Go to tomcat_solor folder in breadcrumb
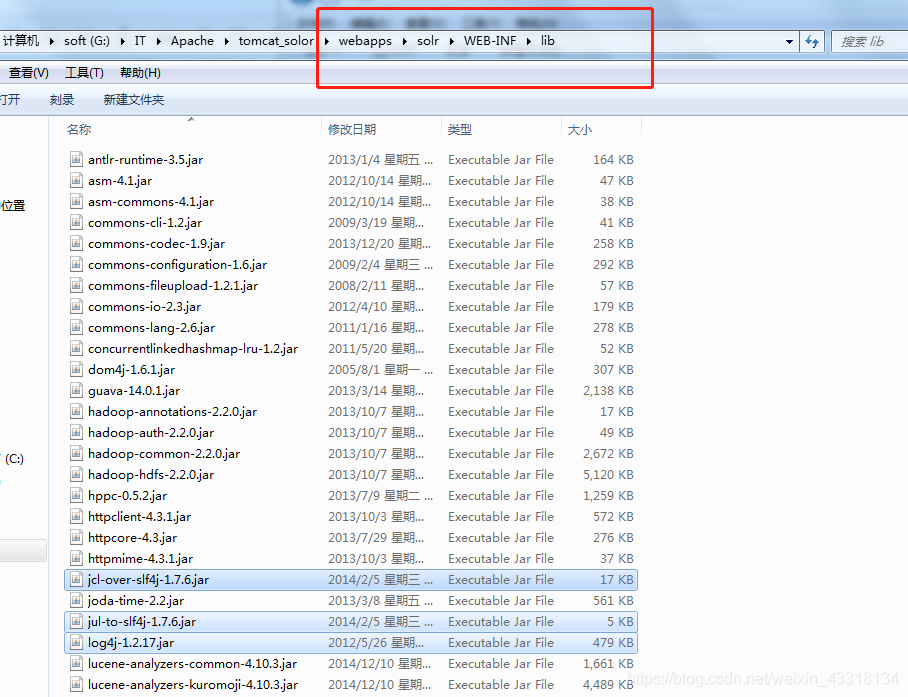This screenshot has width=908, height=697. click(276, 41)
